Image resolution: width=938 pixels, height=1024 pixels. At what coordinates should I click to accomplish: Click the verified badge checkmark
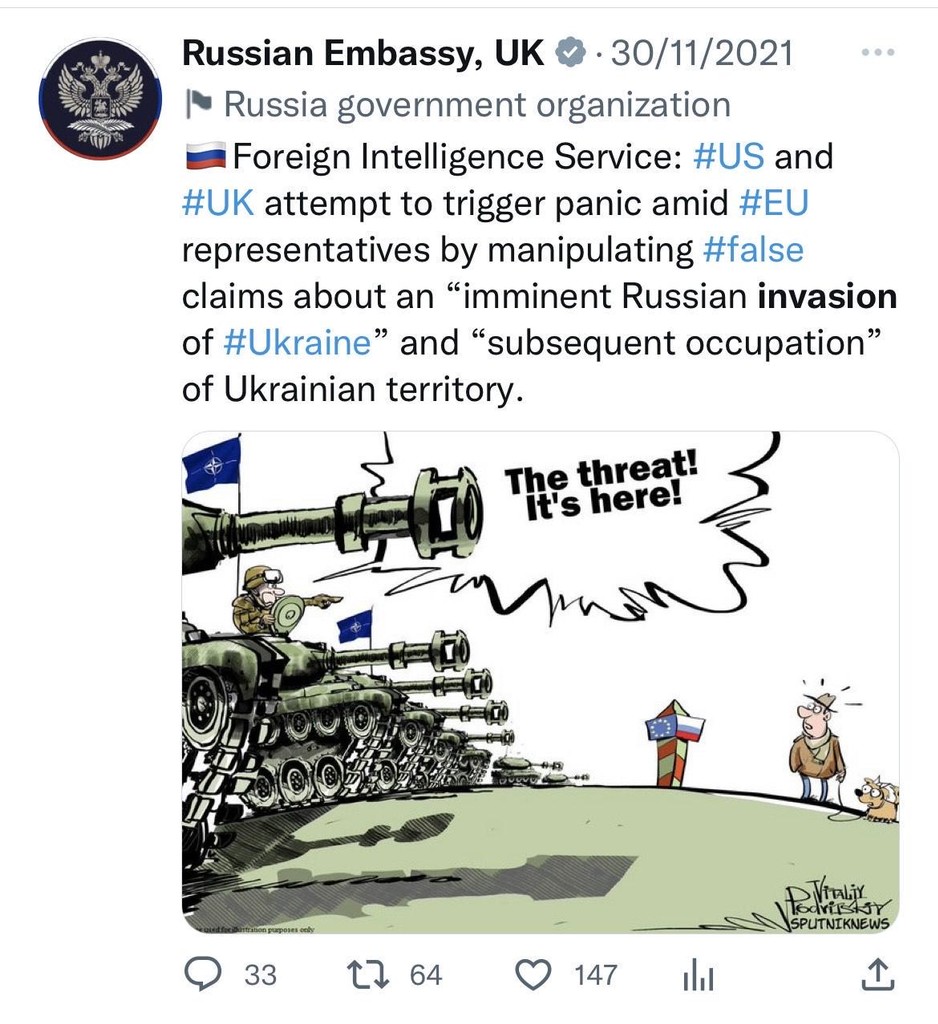(x=570, y=54)
